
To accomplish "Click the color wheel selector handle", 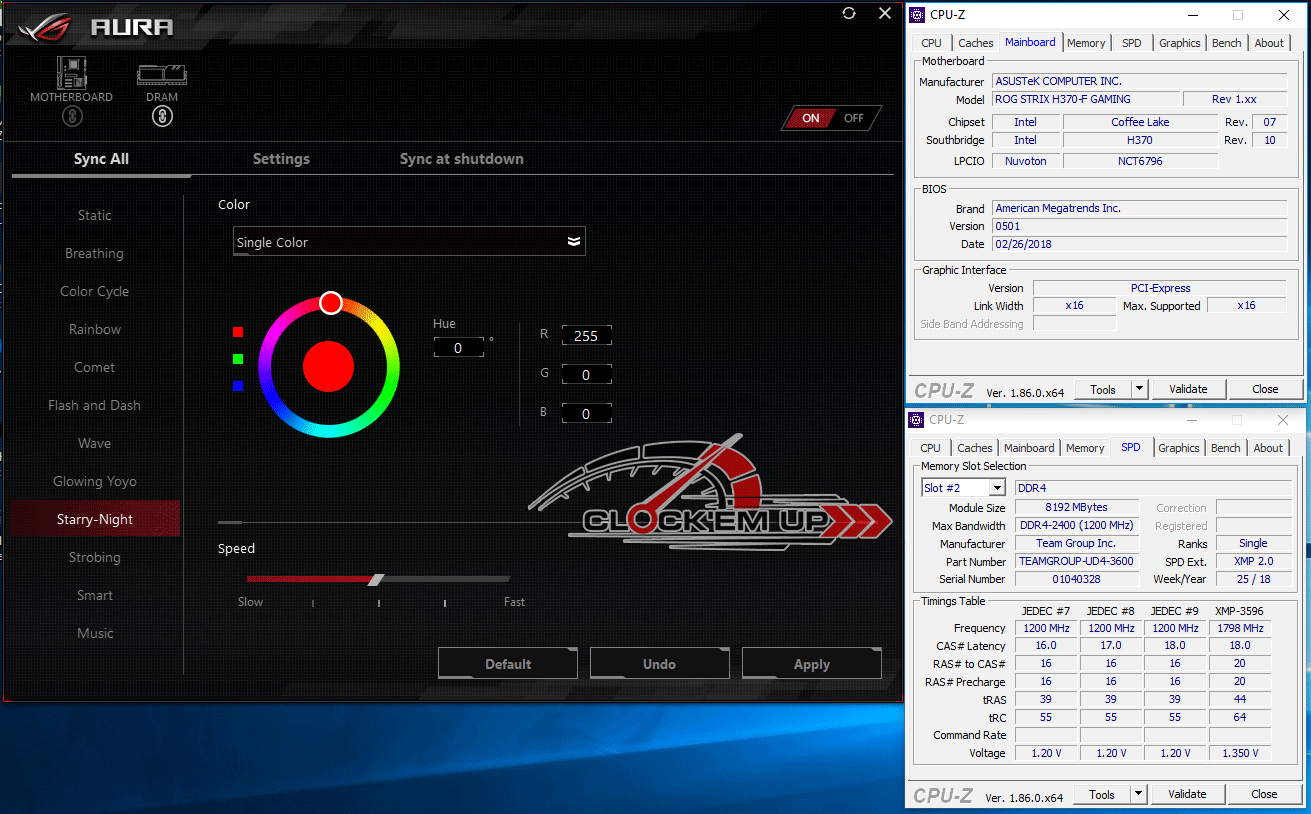I will [x=331, y=303].
